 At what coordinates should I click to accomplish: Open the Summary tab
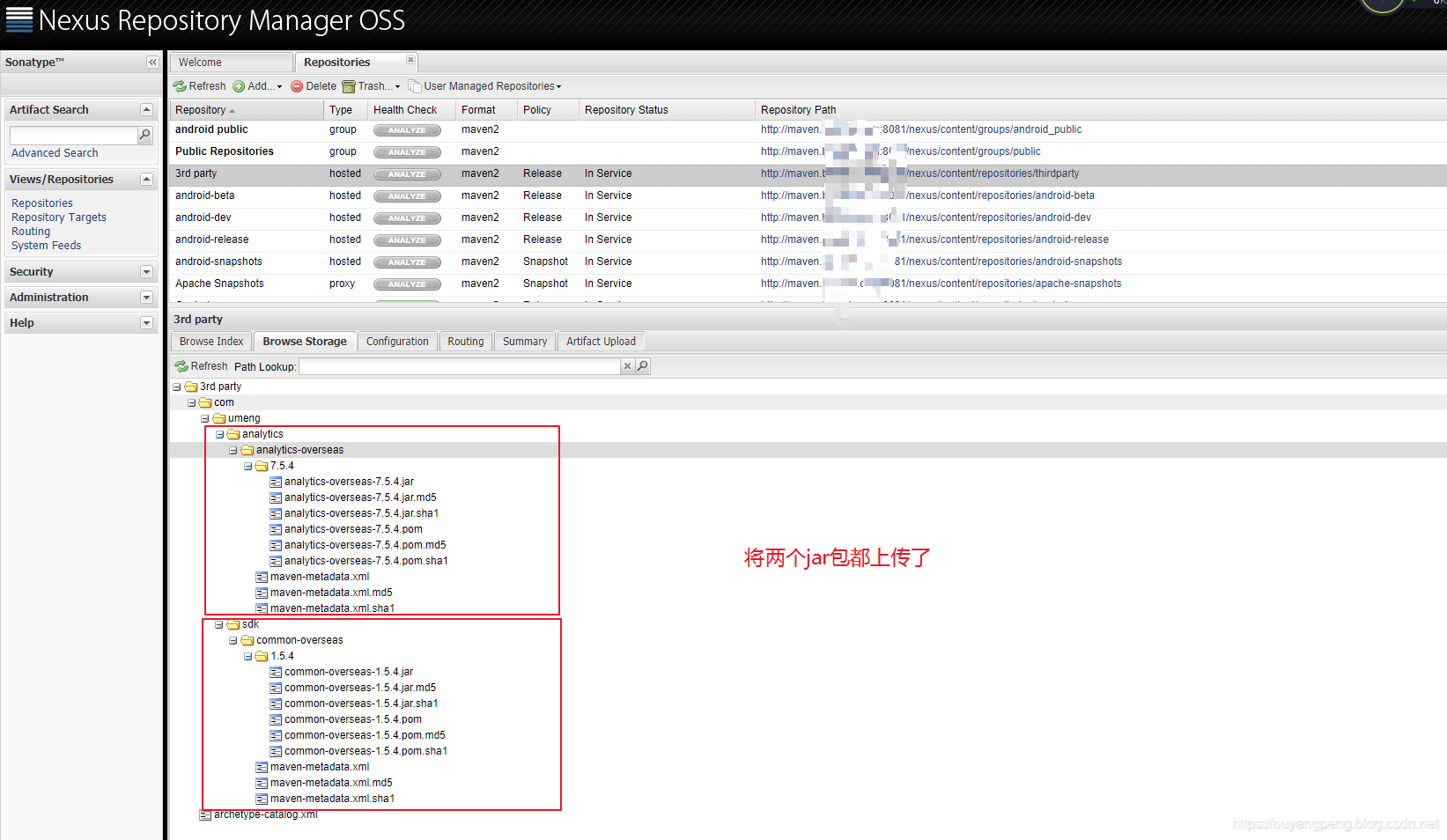pos(525,342)
